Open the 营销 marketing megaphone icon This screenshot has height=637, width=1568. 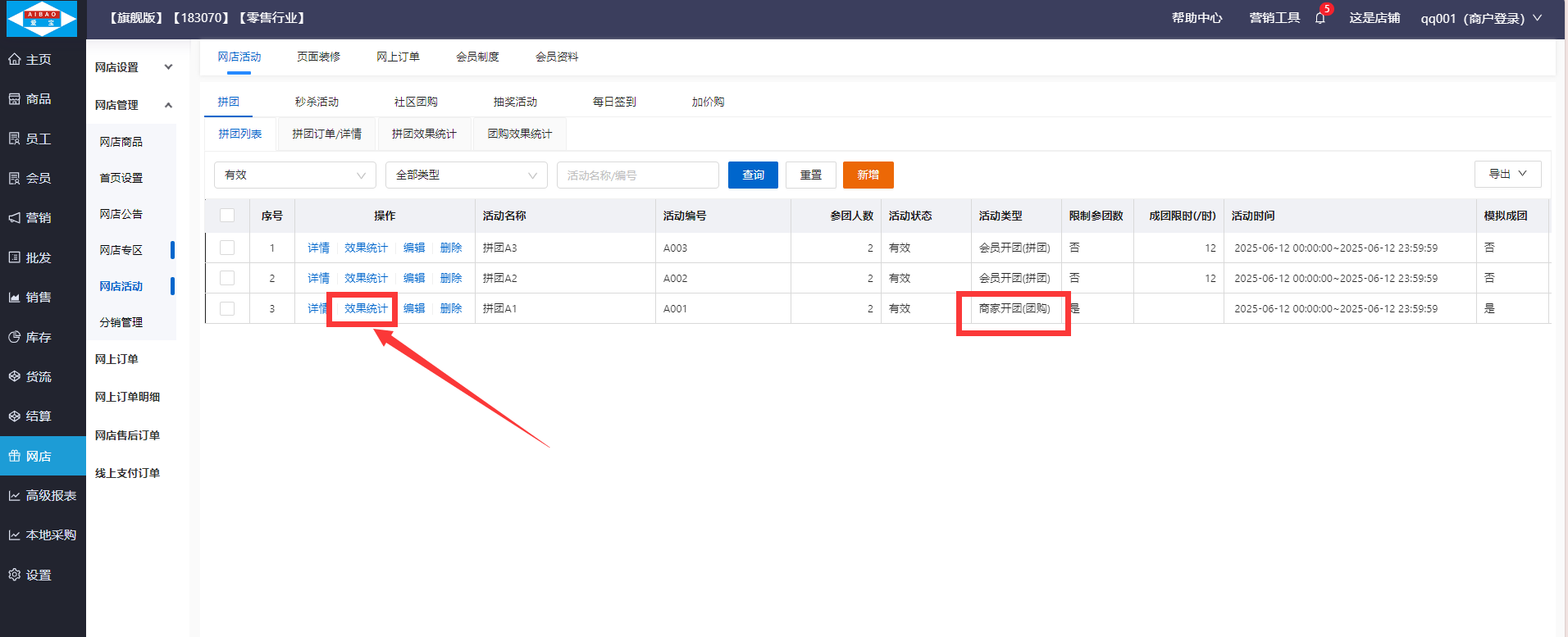(15, 217)
